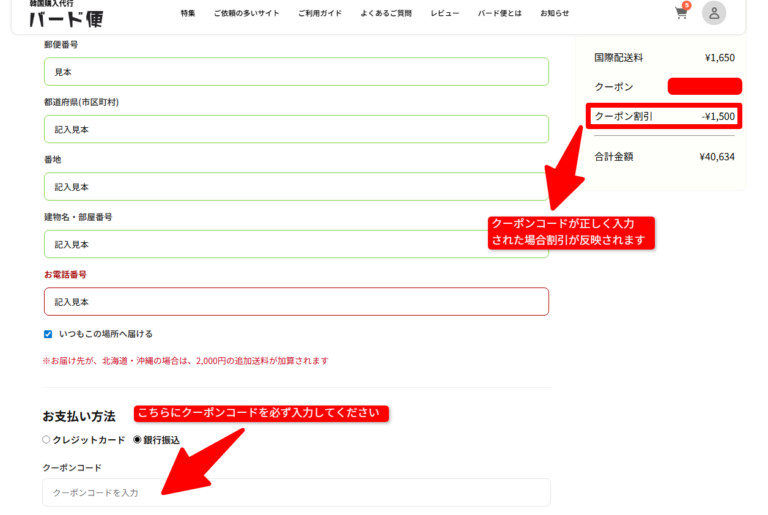Click the 郵便番号 input field
768x515 pixels.
point(296,72)
